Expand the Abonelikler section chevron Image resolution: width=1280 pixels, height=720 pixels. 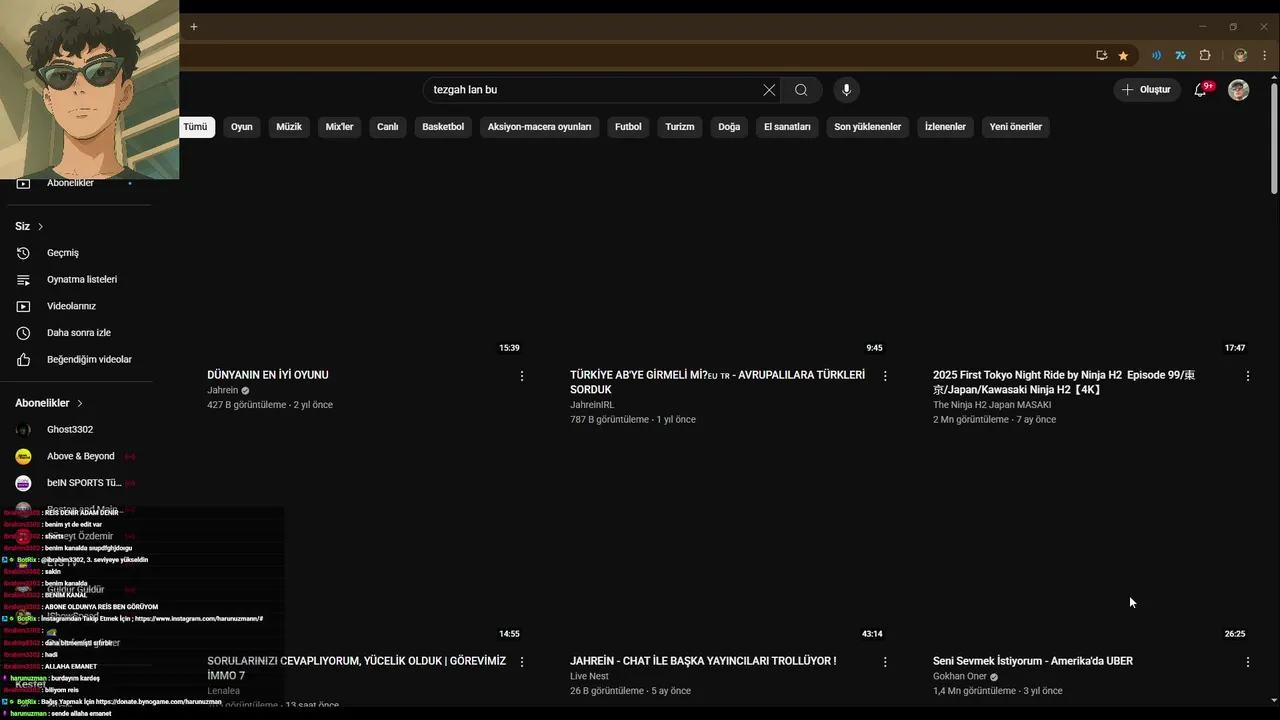80,403
